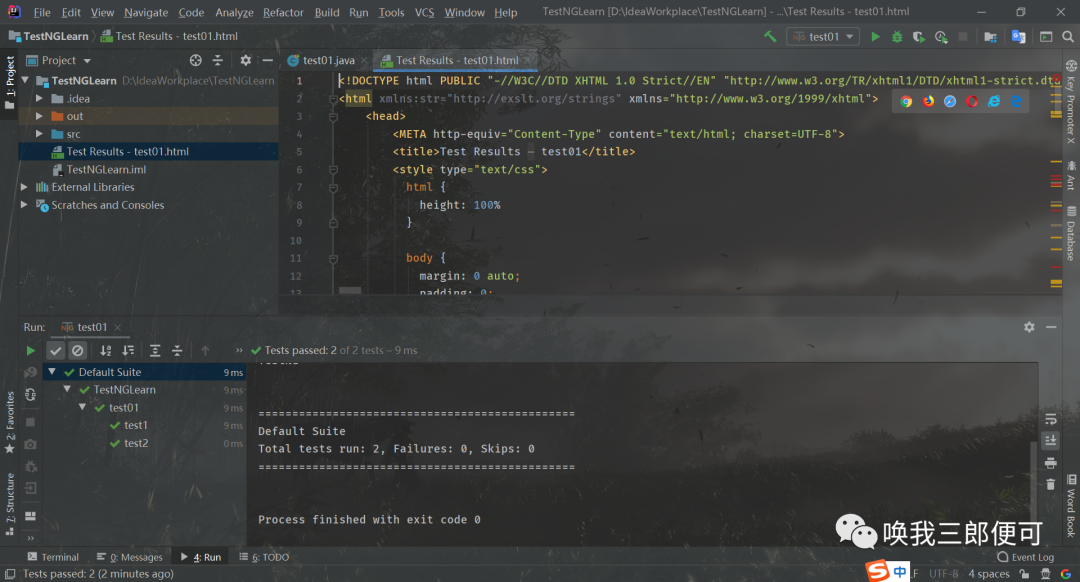This screenshot has width=1080, height=582.
Task: Expand the src folder
Action: [39, 134]
